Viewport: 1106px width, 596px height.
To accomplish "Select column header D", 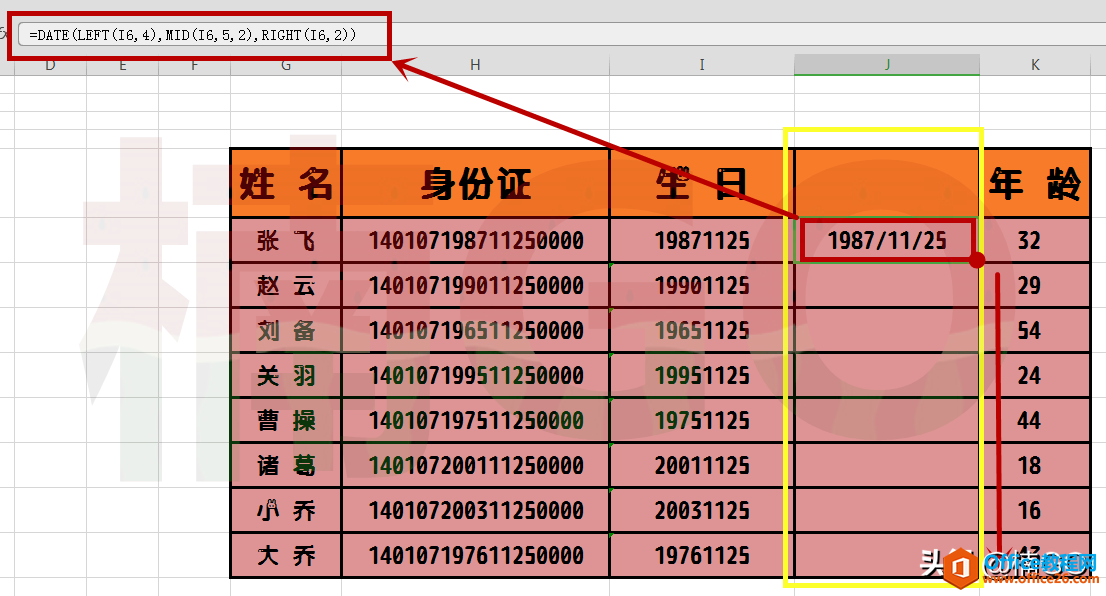I will 50,65.
